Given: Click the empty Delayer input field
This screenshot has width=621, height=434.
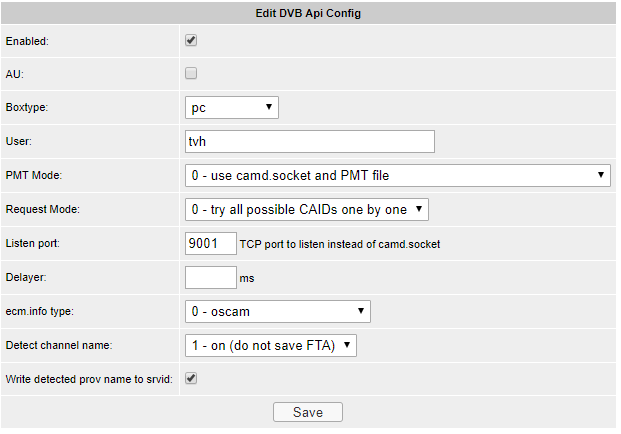Looking at the screenshot, I should point(211,278).
